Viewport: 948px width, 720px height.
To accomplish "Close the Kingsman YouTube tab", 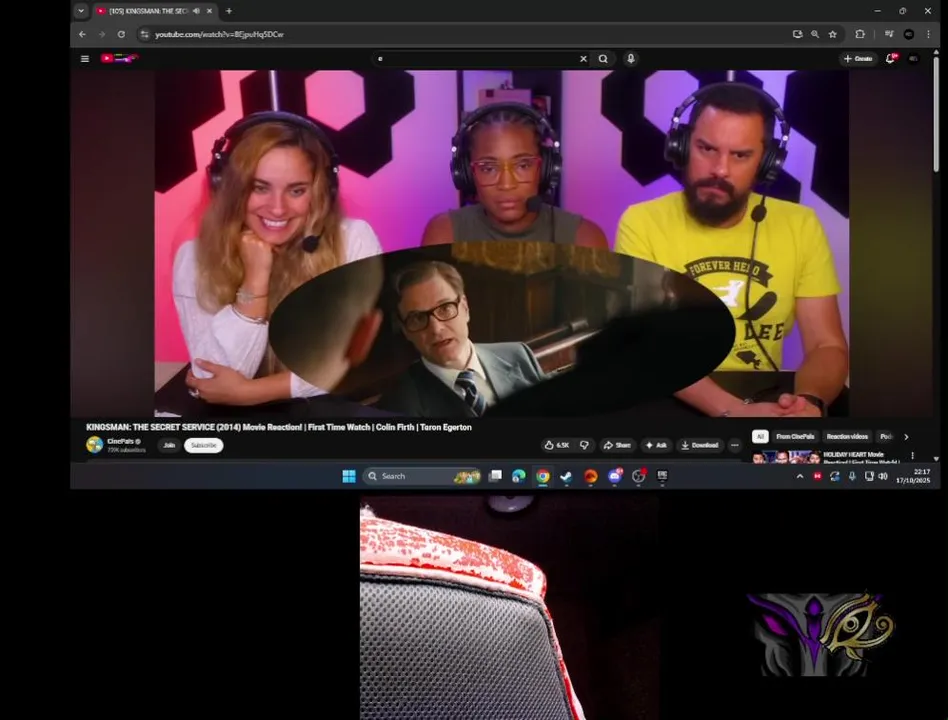I will [209, 11].
